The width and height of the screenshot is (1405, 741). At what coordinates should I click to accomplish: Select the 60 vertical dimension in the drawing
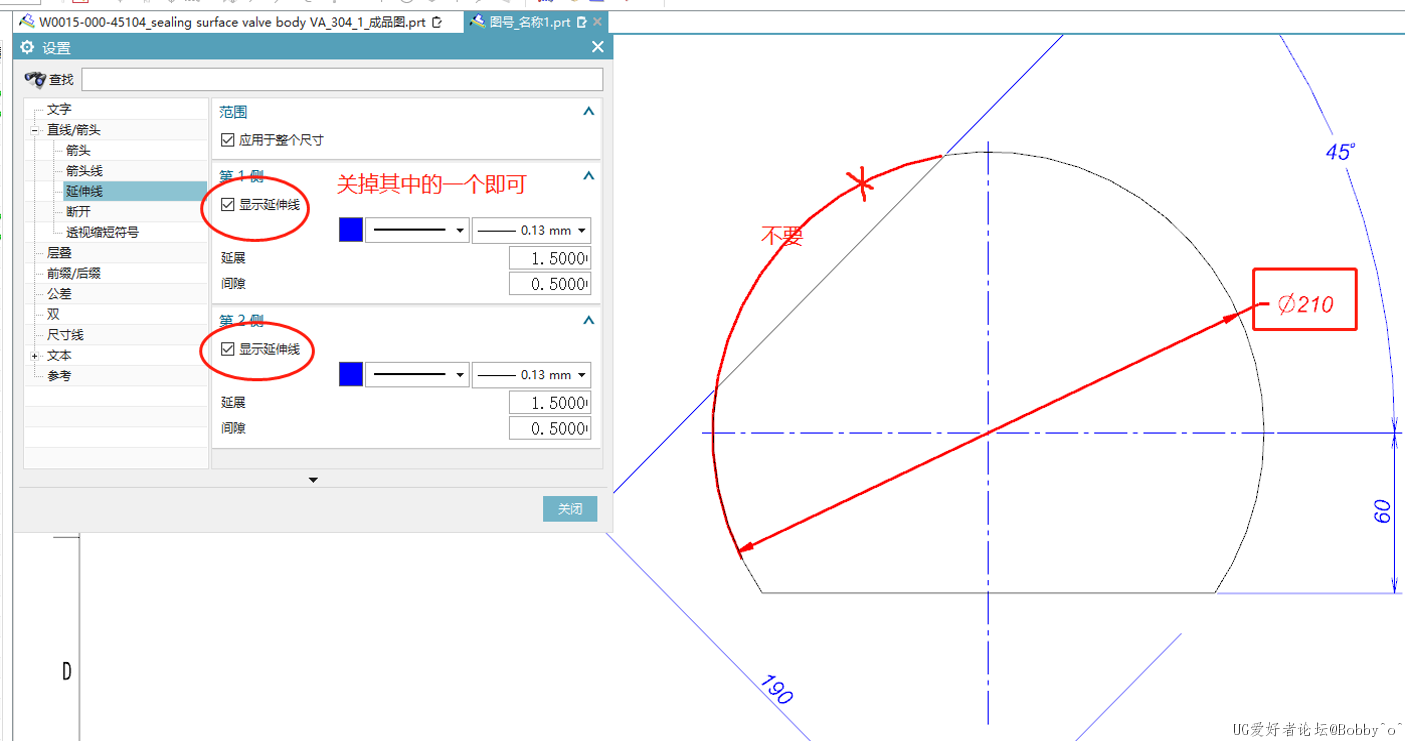[x=1383, y=512]
